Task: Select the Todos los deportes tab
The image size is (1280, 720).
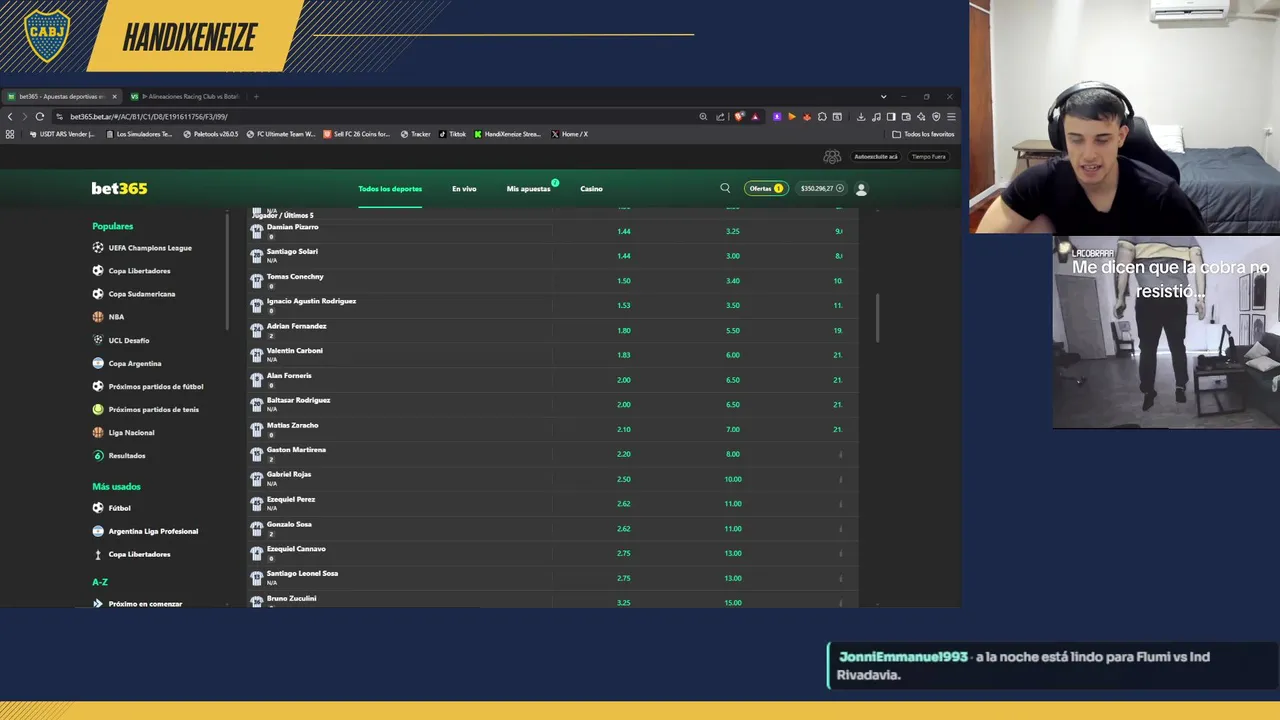Action: [390, 188]
